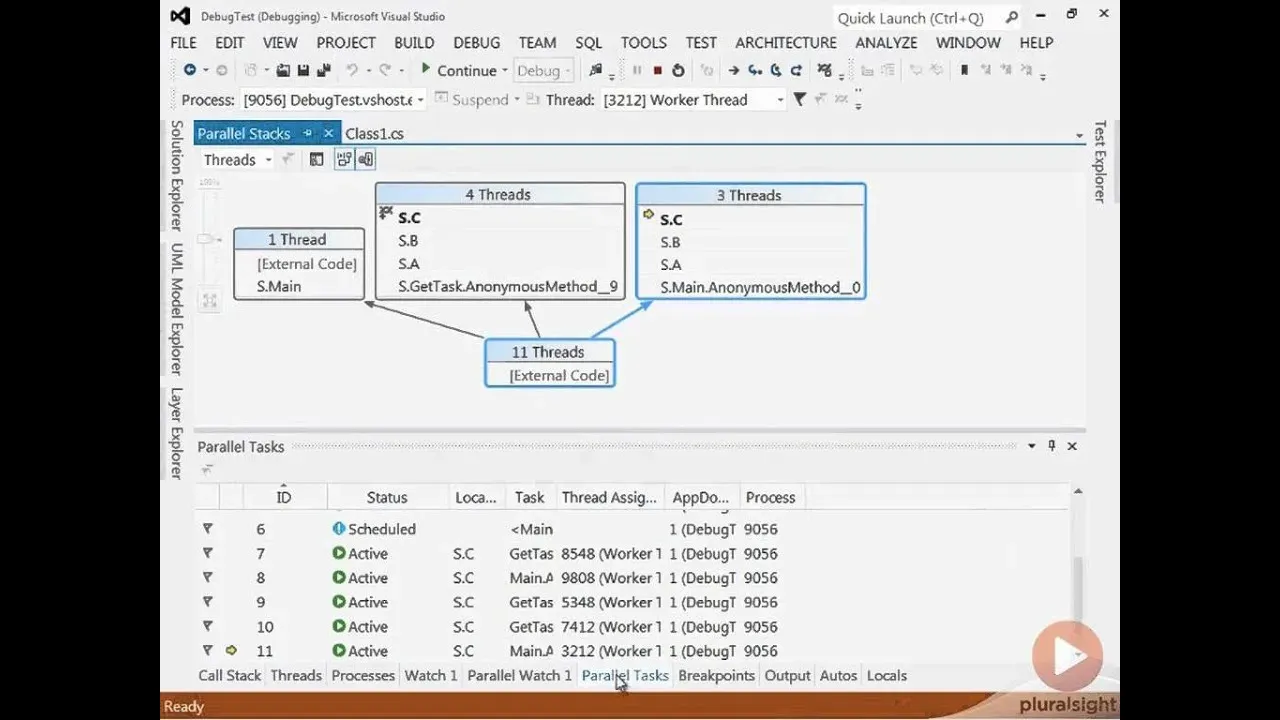Toggle the flag on task 9 row

tap(208, 602)
